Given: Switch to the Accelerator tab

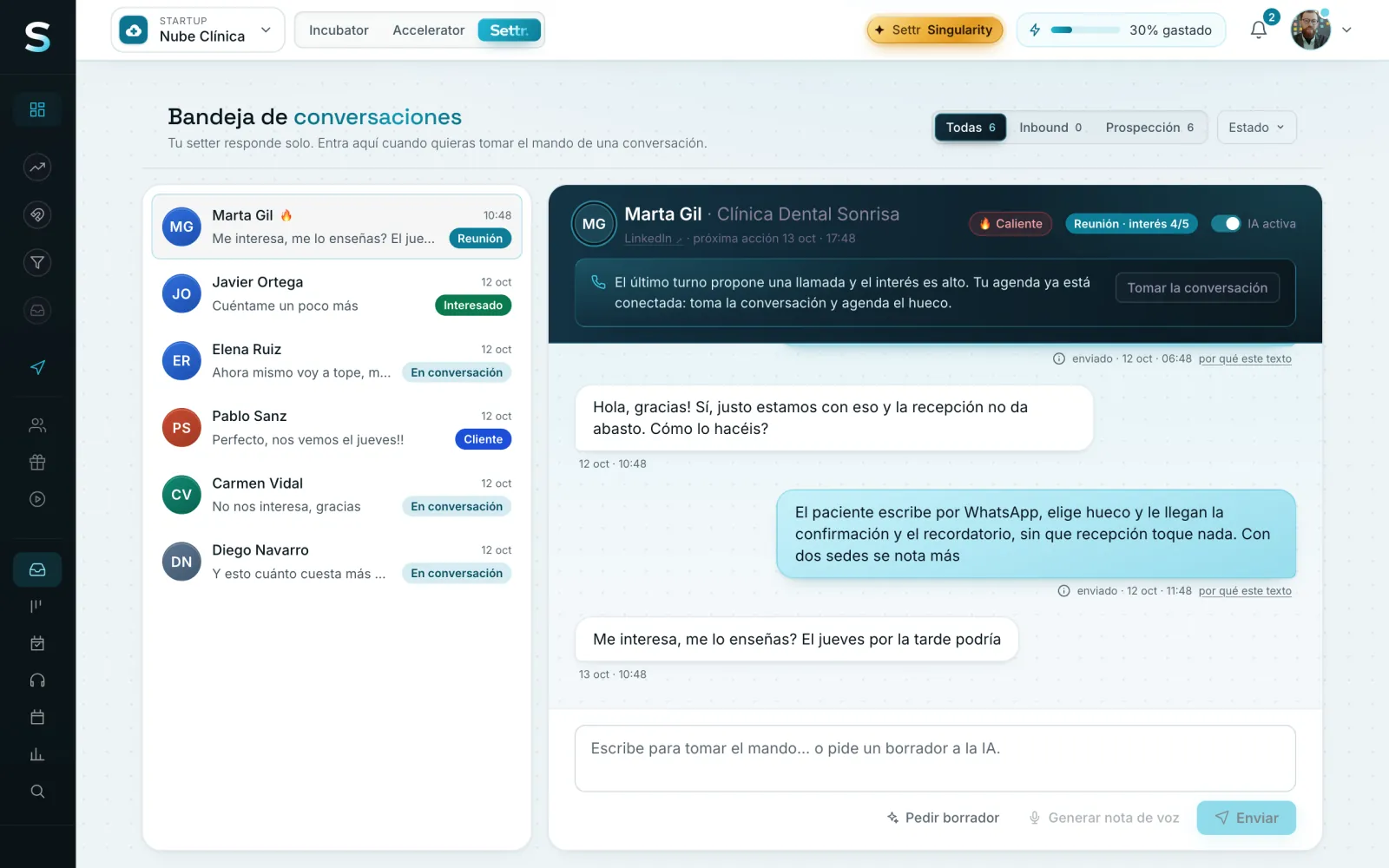Looking at the screenshot, I should (x=429, y=30).
